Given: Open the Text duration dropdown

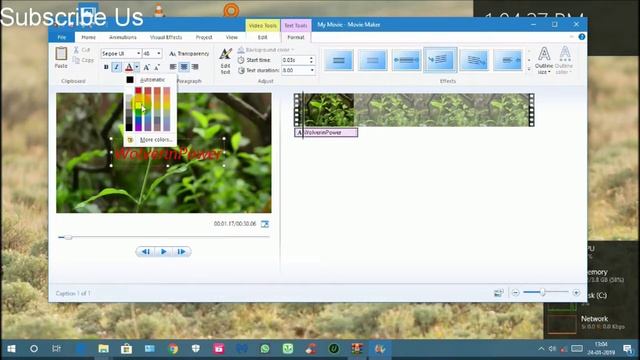Looking at the screenshot, I should click(x=312, y=70).
